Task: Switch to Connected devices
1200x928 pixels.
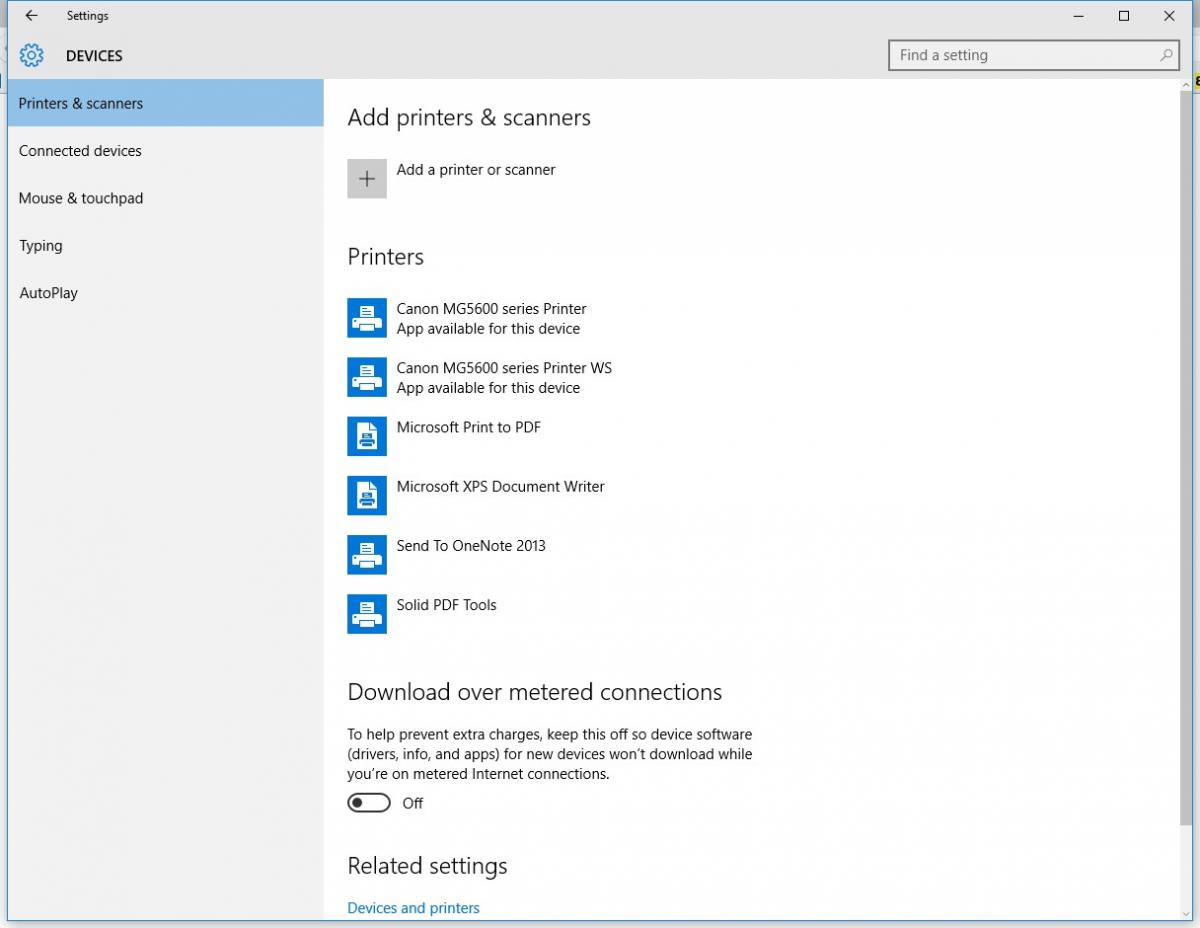Action: [80, 151]
